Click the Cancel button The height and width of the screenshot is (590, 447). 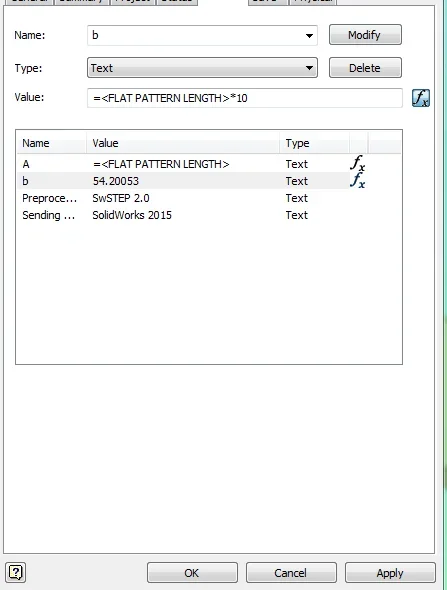[x=291, y=573]
